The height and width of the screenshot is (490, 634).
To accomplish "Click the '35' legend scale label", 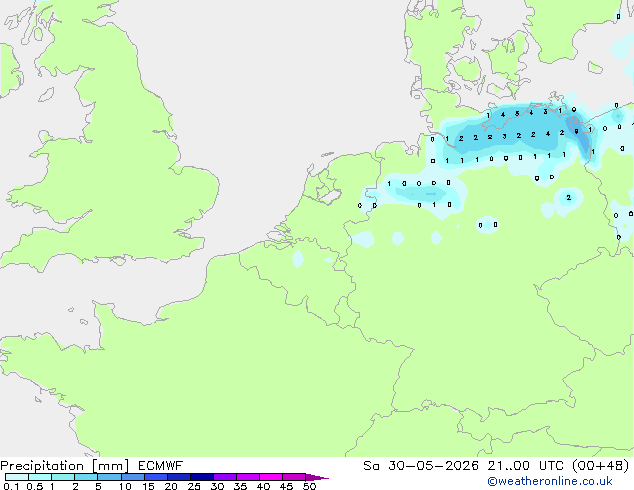I will point(241,486).
